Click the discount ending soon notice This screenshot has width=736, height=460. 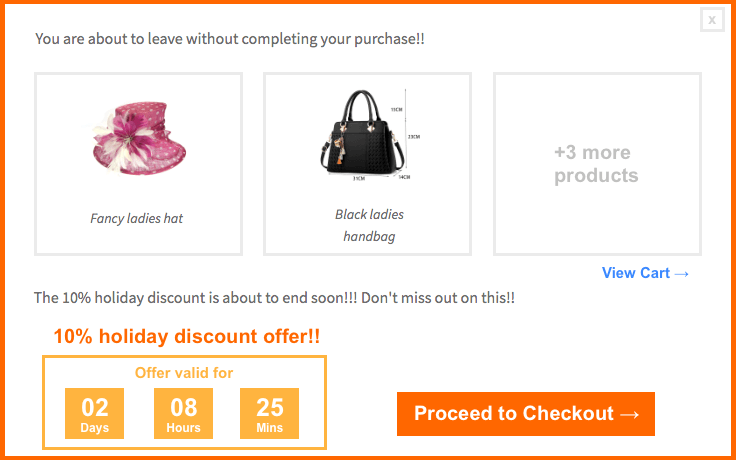pos(274,298)
